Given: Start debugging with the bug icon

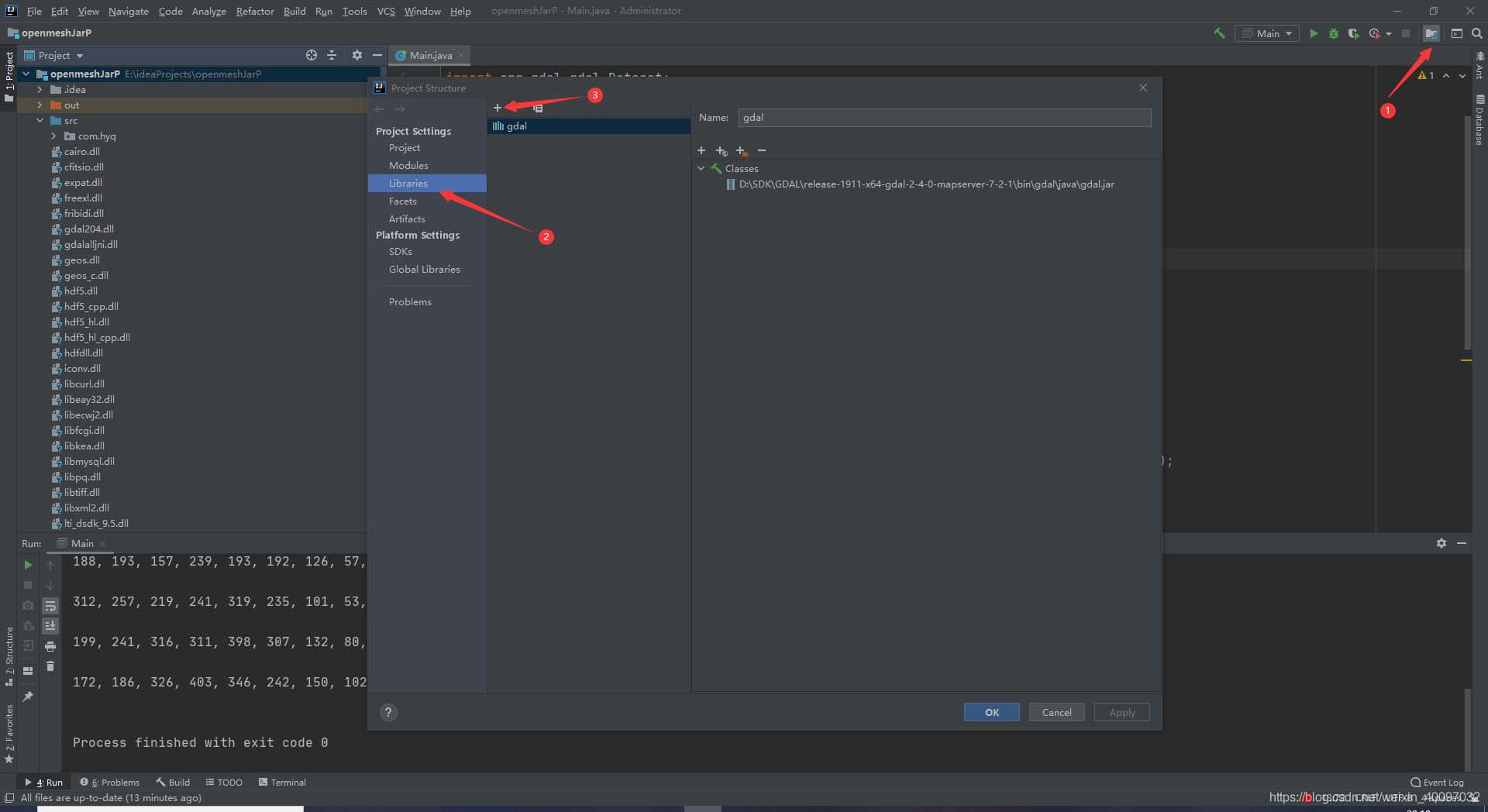Looking at the screenshot, I should point(1334,33).
